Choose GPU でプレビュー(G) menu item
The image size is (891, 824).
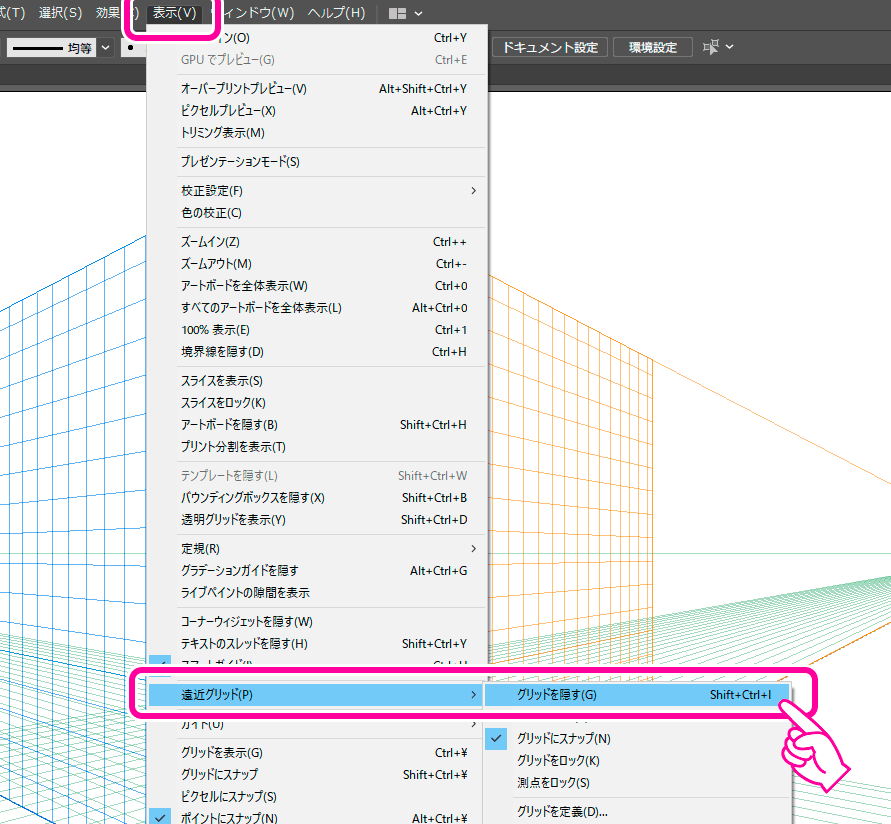click(317, 60)
